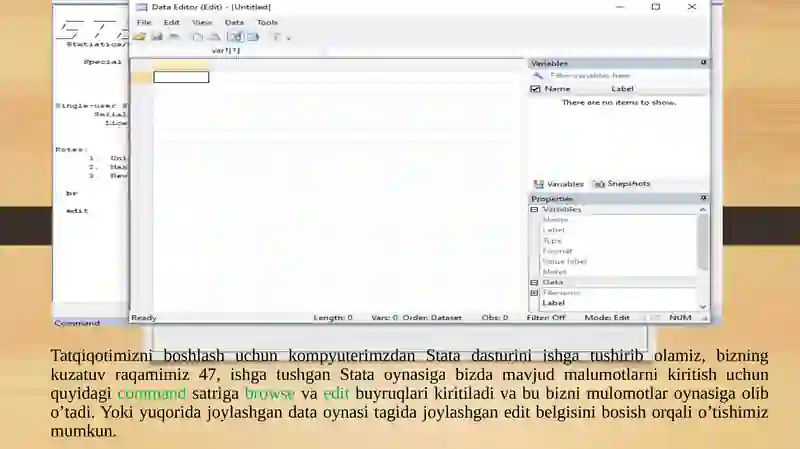Click the Filter observations toolbar icon
This screenshot has width=800, height=449.
coord(278,37)
